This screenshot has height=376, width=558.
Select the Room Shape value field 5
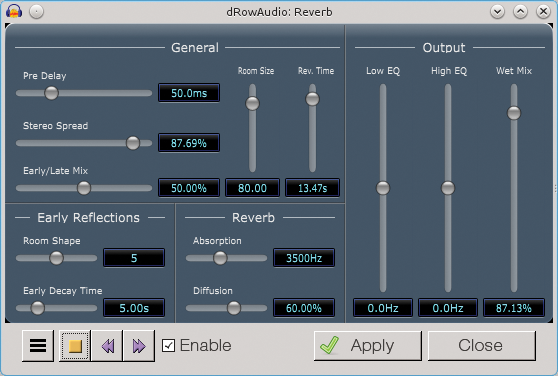click(134, 258)
